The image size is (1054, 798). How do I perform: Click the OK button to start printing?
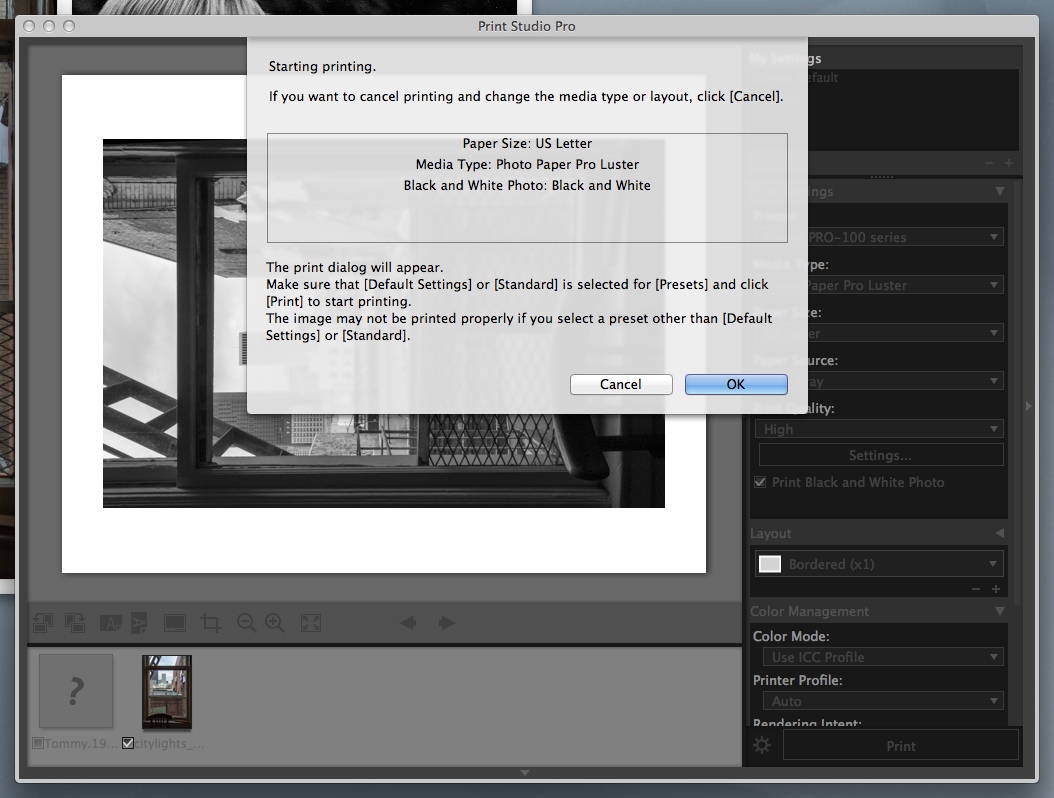point(735,384)
